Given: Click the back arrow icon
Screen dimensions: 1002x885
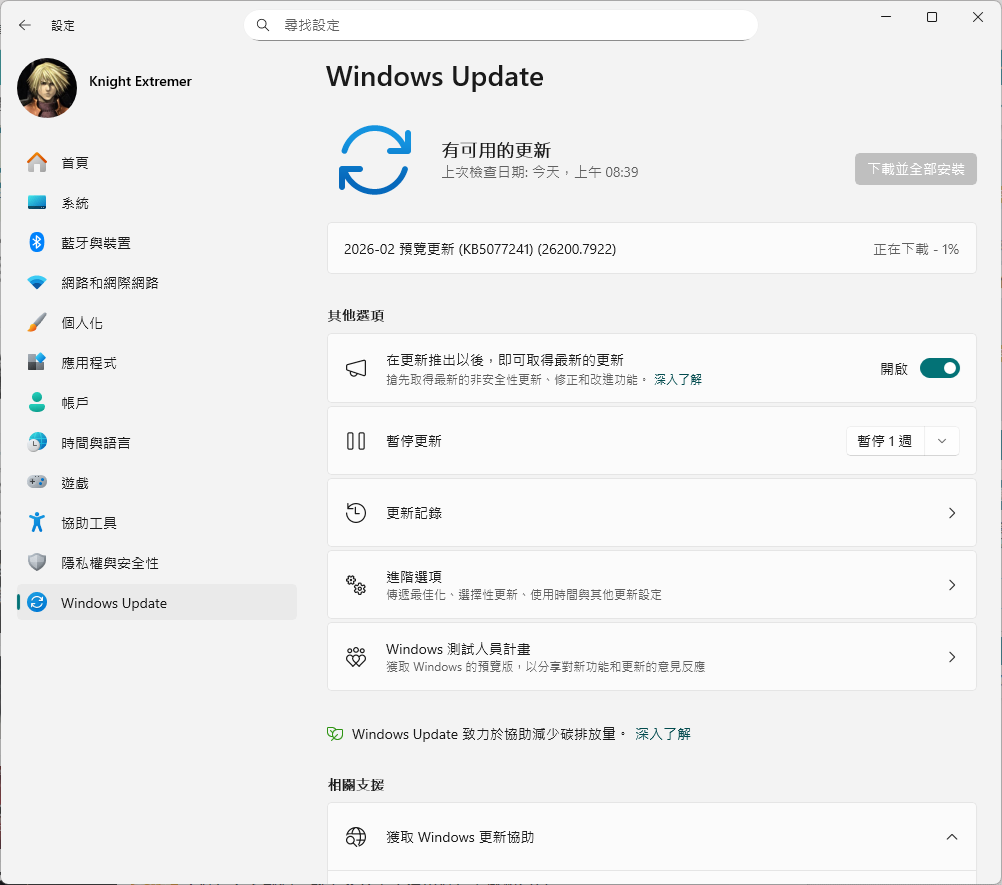Looking at the screenshot, I should tap(25, 26).
